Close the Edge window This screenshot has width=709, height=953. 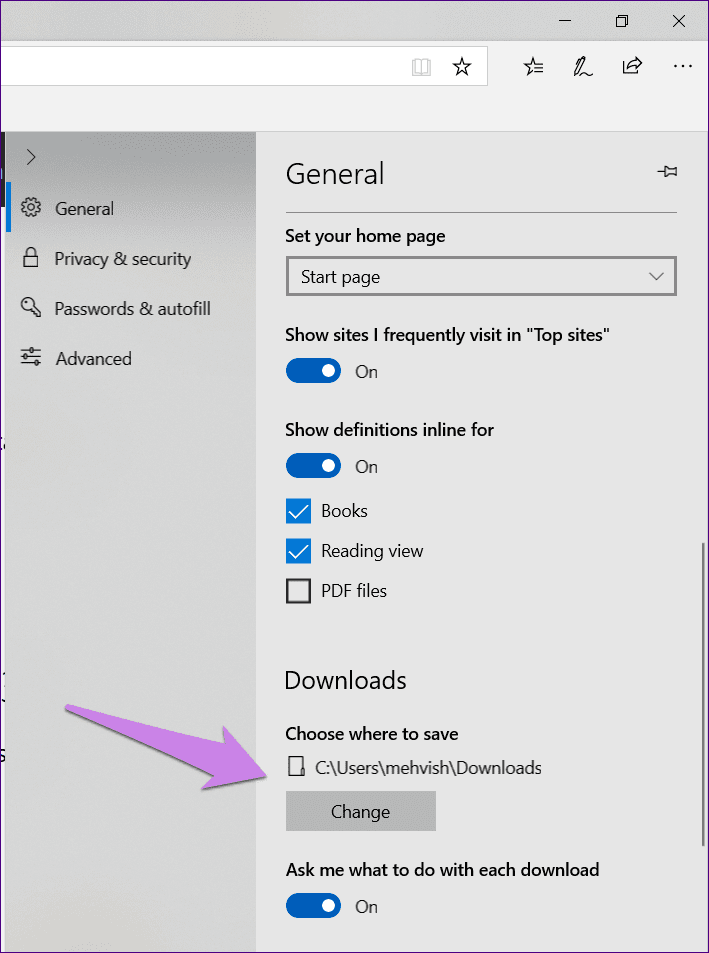click(679, 21)
